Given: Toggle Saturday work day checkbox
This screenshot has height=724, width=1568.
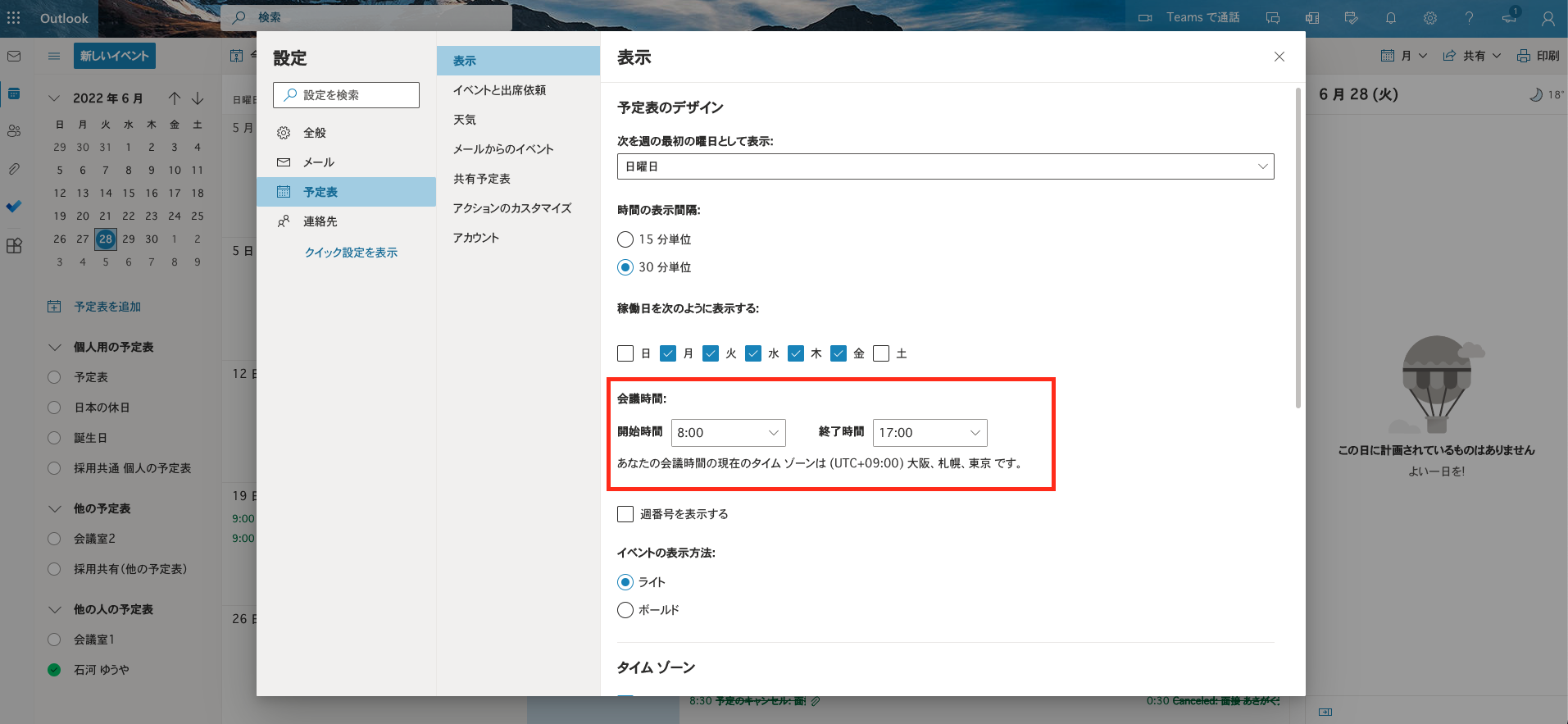Looking at the screenshot, I should pos(881,353).
